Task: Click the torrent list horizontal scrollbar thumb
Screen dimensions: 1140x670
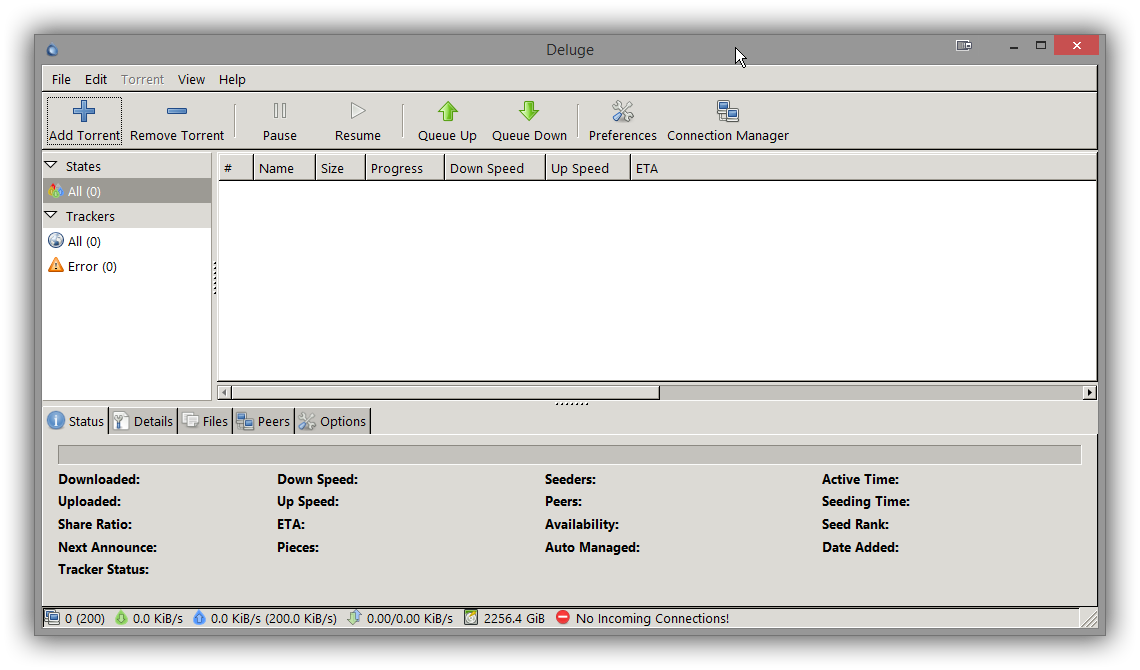Action: [446, 392]
